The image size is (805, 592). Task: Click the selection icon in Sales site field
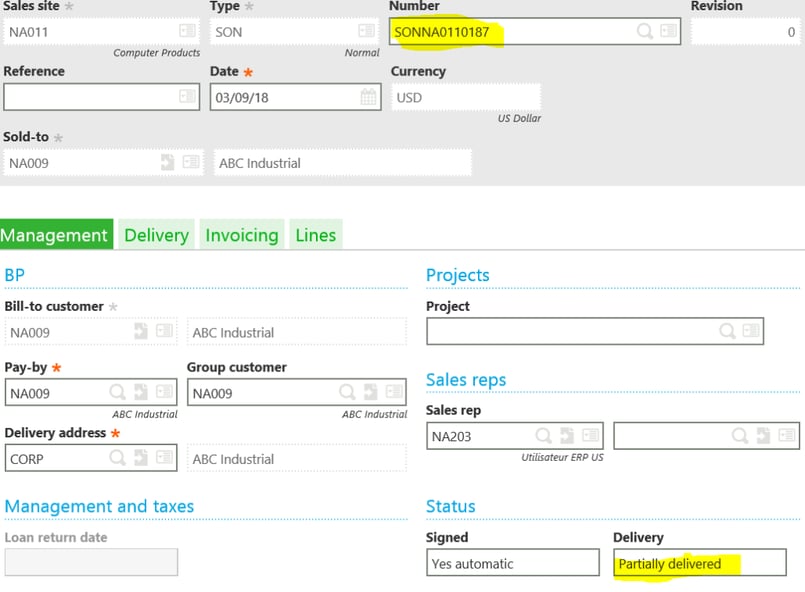[188, 31]
